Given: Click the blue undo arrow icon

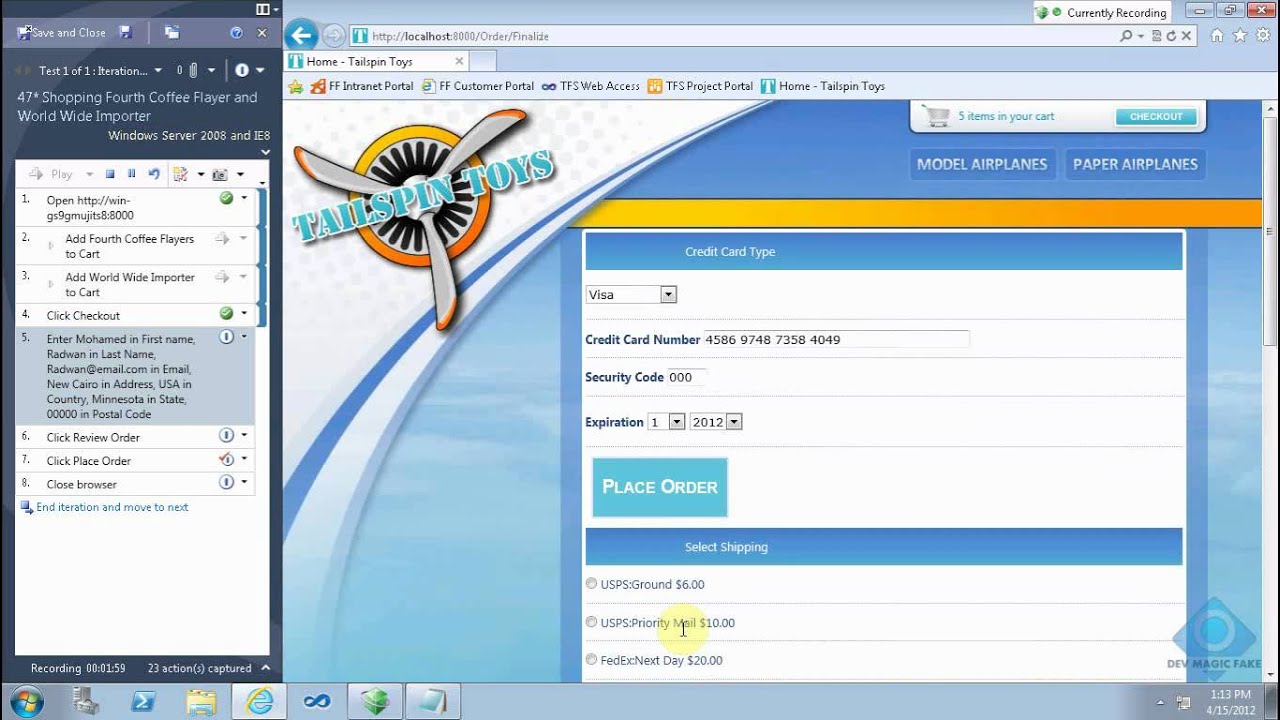Looking at the screenshot, I should click(154, 174).
